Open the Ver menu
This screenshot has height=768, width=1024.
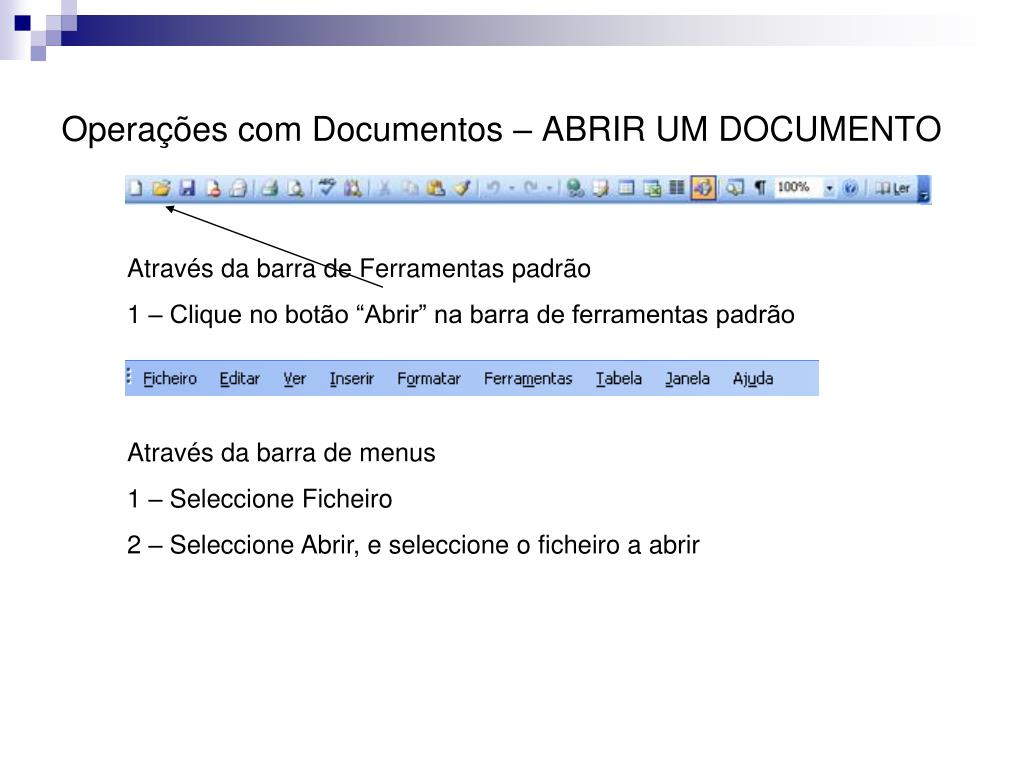click(295, 379)
